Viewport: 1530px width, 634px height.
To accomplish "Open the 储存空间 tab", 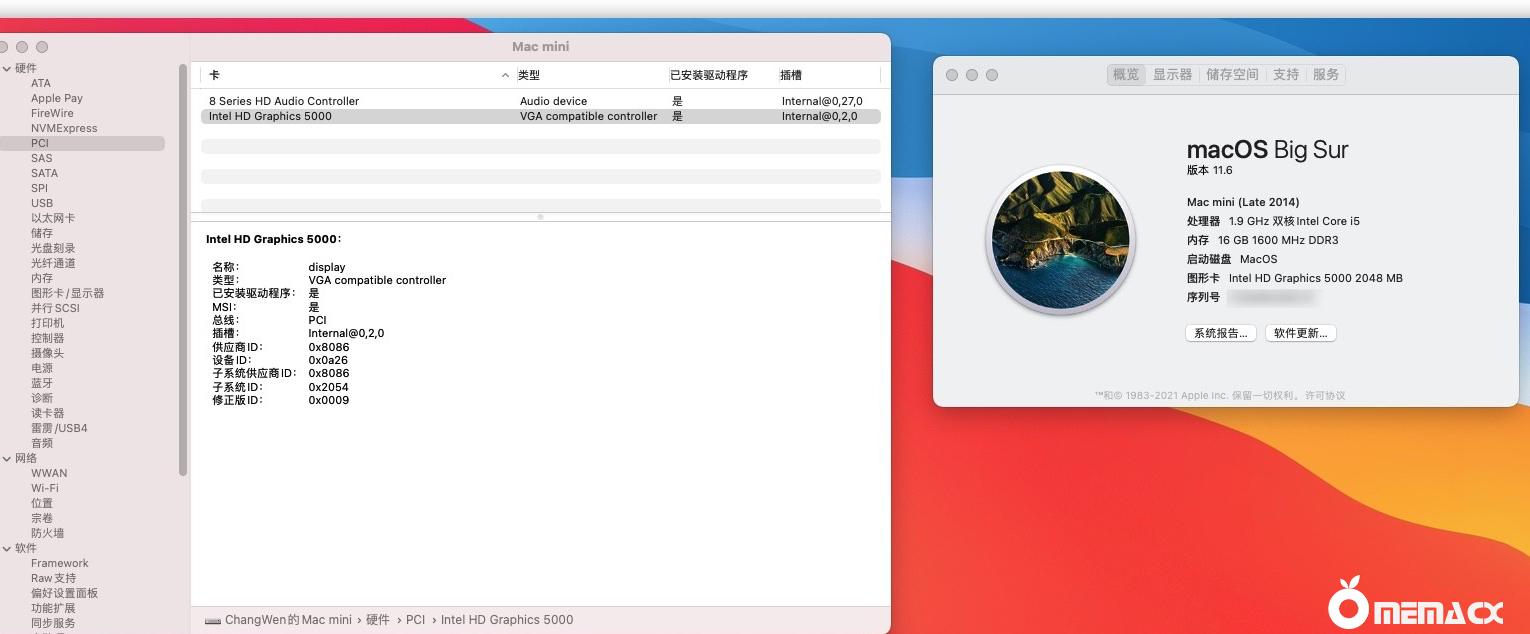I will [x=1232, y=75].
